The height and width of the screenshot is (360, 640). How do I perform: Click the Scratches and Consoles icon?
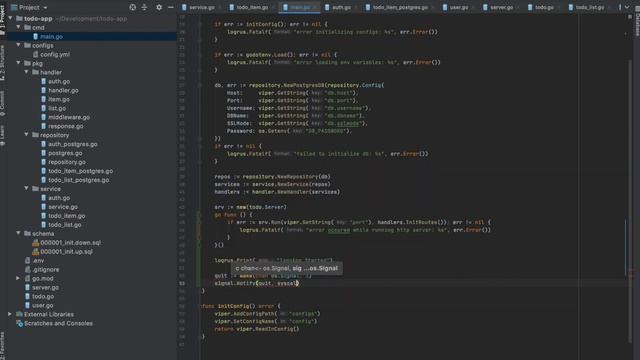(19, 323)
